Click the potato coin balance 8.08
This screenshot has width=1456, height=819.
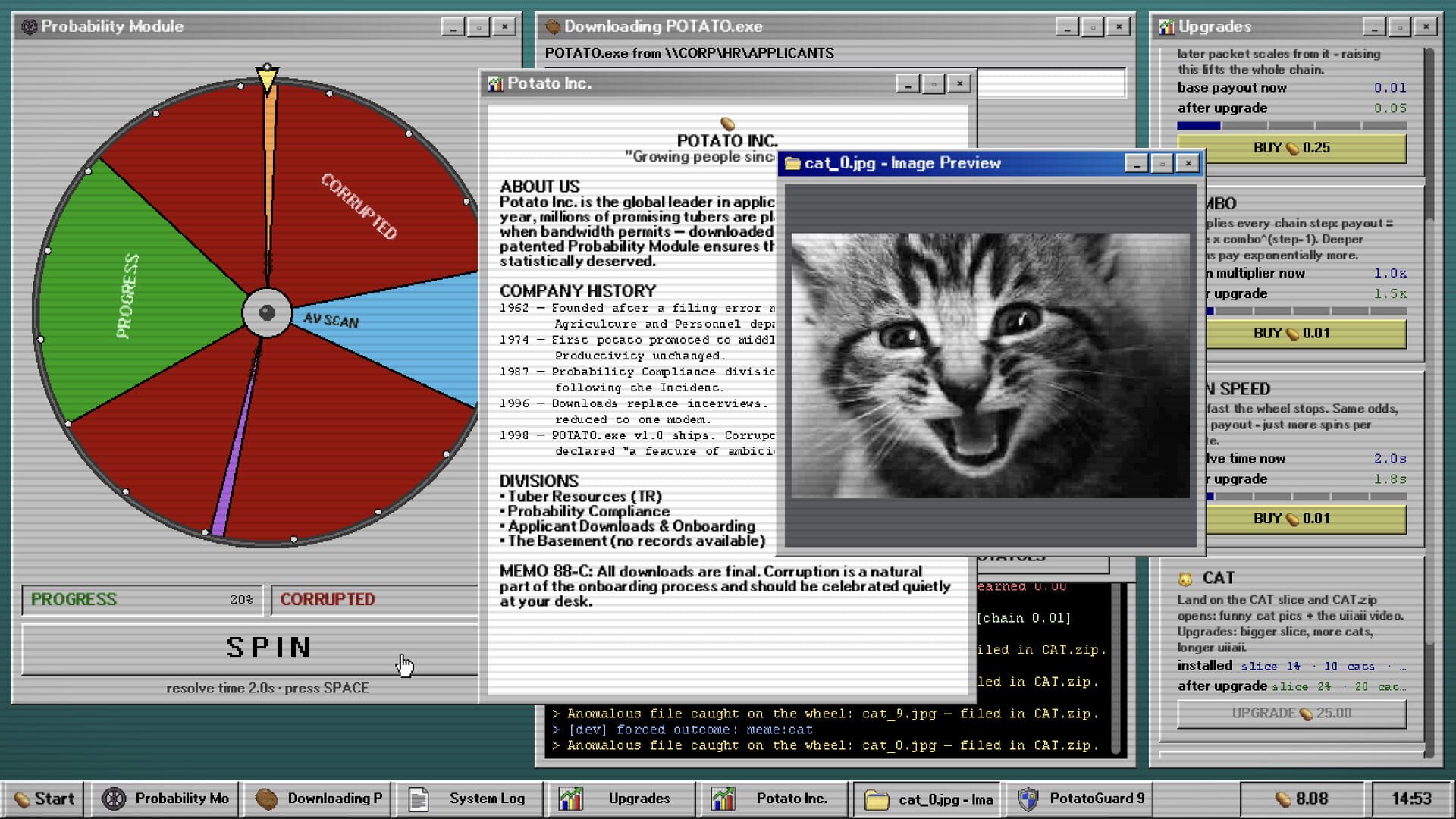(1301, 799)
